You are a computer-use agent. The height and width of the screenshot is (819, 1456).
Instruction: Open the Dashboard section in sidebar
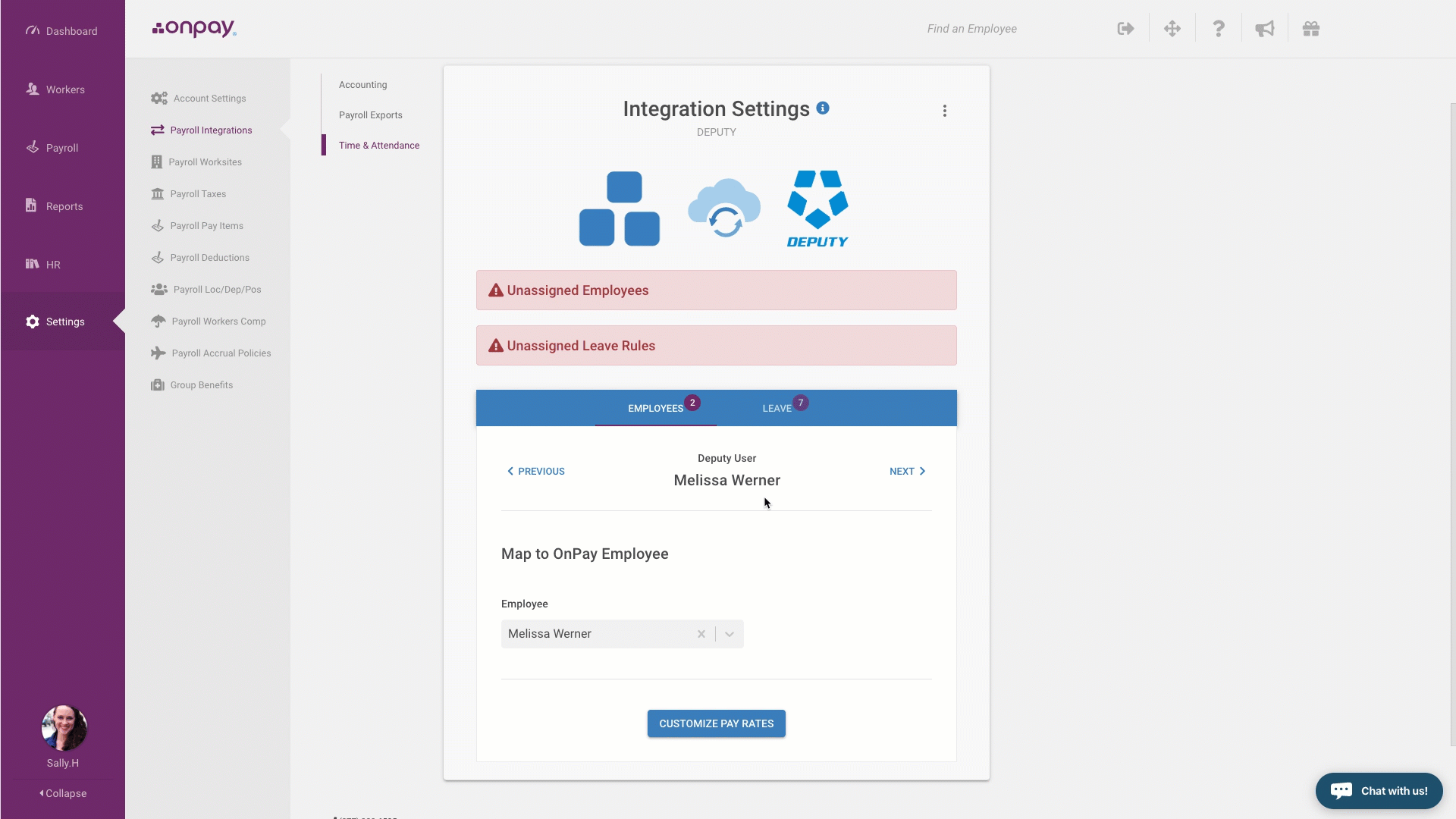62,31
